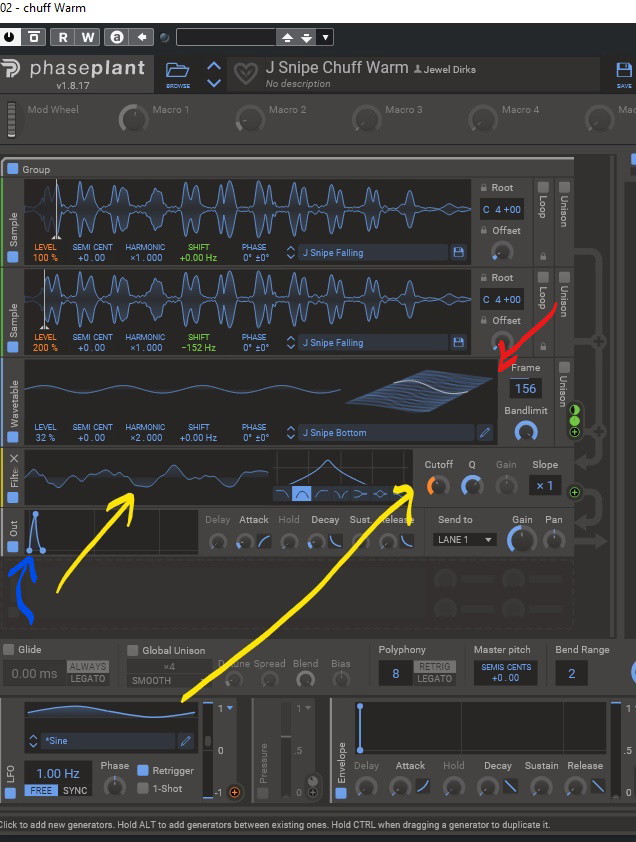The height and width of the screenshot is (842, 636).
Task: Adjust the Out section Gain knob
Action: pyautogui.click(x=522, y=540)
